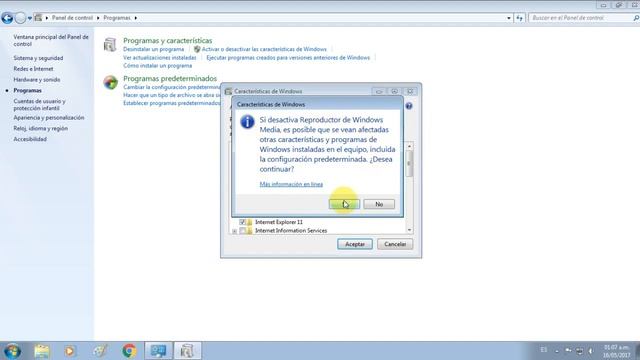Click the Back navigation arrow
This screenshot has width=640, height=360.
point(7,18)
